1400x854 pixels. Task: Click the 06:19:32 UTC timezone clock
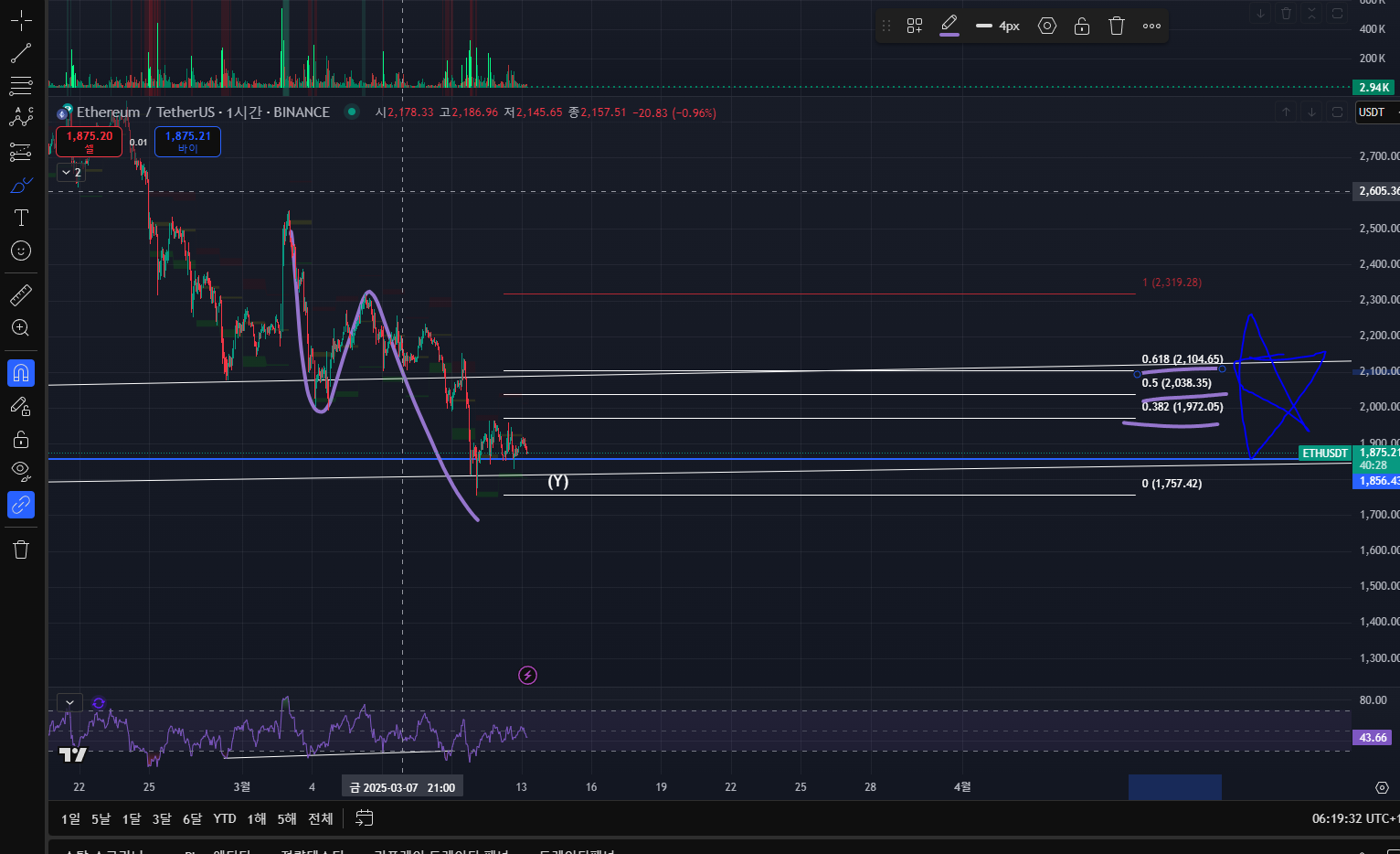click(1354, 818)
